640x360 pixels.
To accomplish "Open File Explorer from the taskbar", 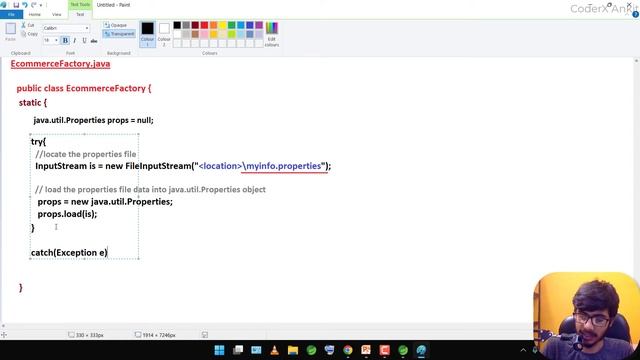I will tap(293, 350).
